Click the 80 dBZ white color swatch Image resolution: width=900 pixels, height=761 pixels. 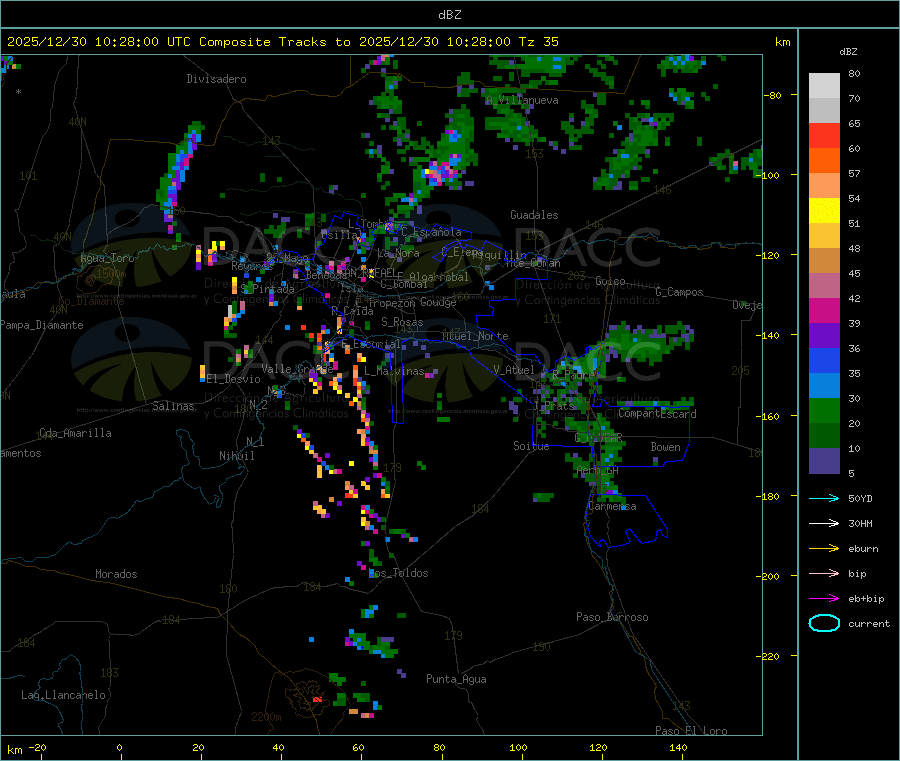click(824, 86)
